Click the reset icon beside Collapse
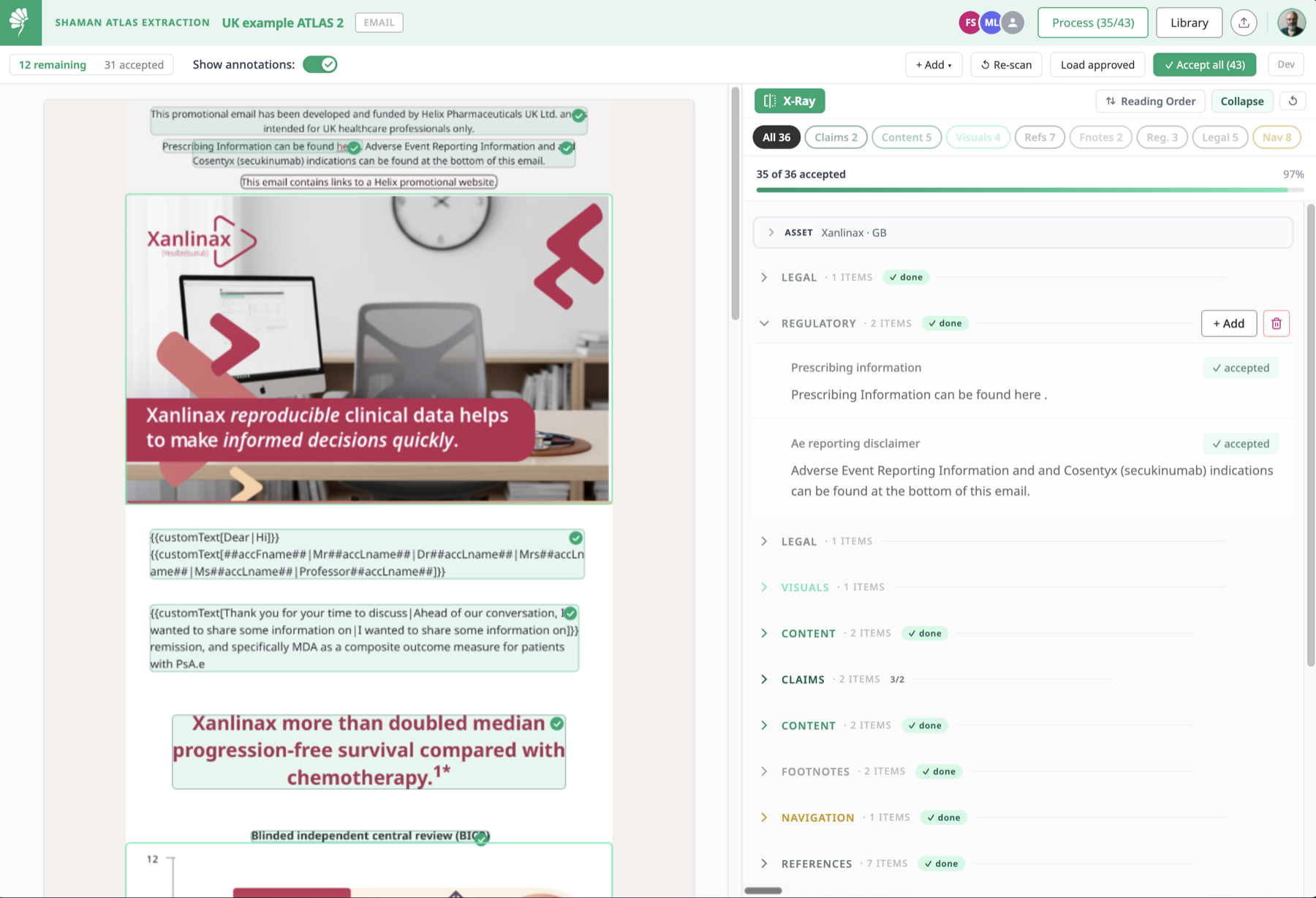The width and height of the screenshot is (1316, 898). point(1293,101)
